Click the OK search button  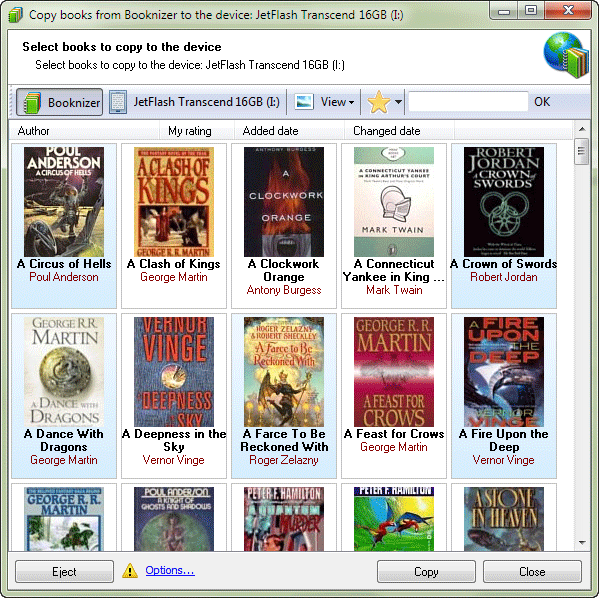click(542, 102)
